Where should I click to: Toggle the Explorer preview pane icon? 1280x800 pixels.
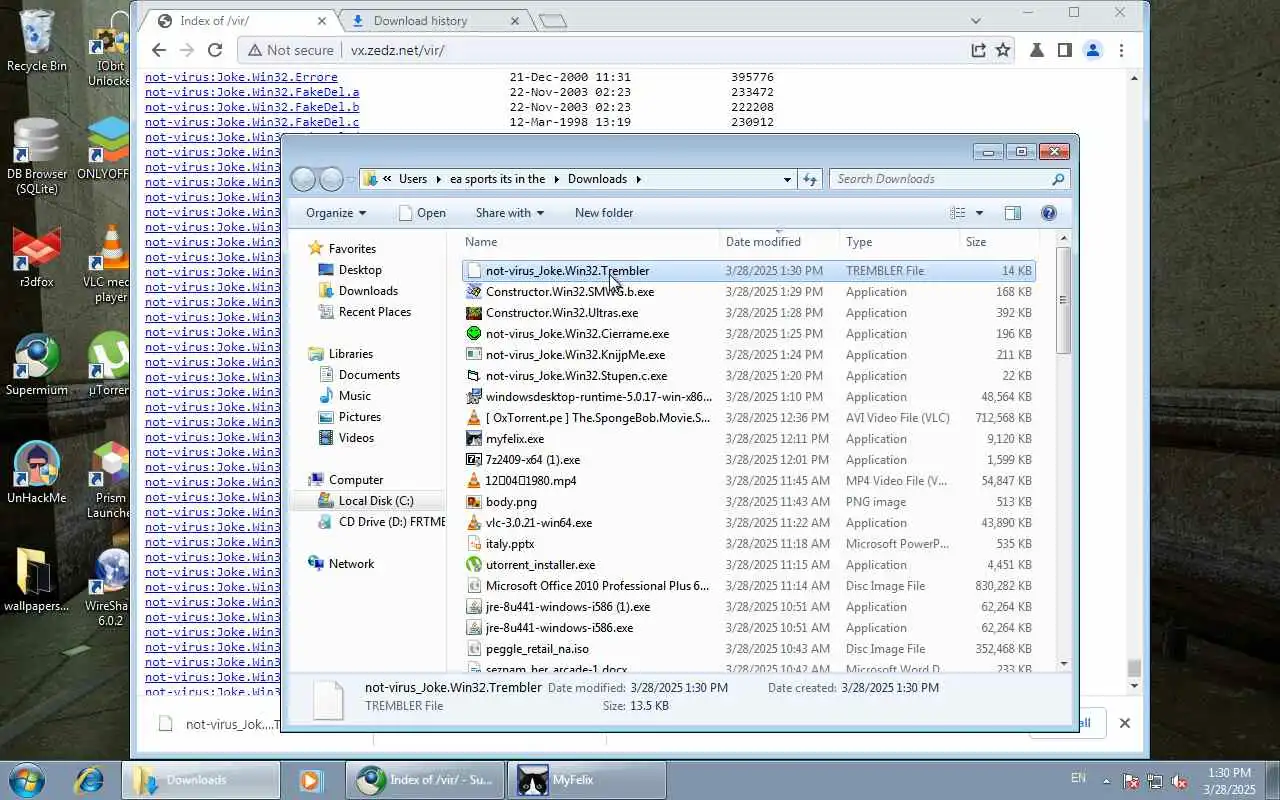[x=1013, y=213]
